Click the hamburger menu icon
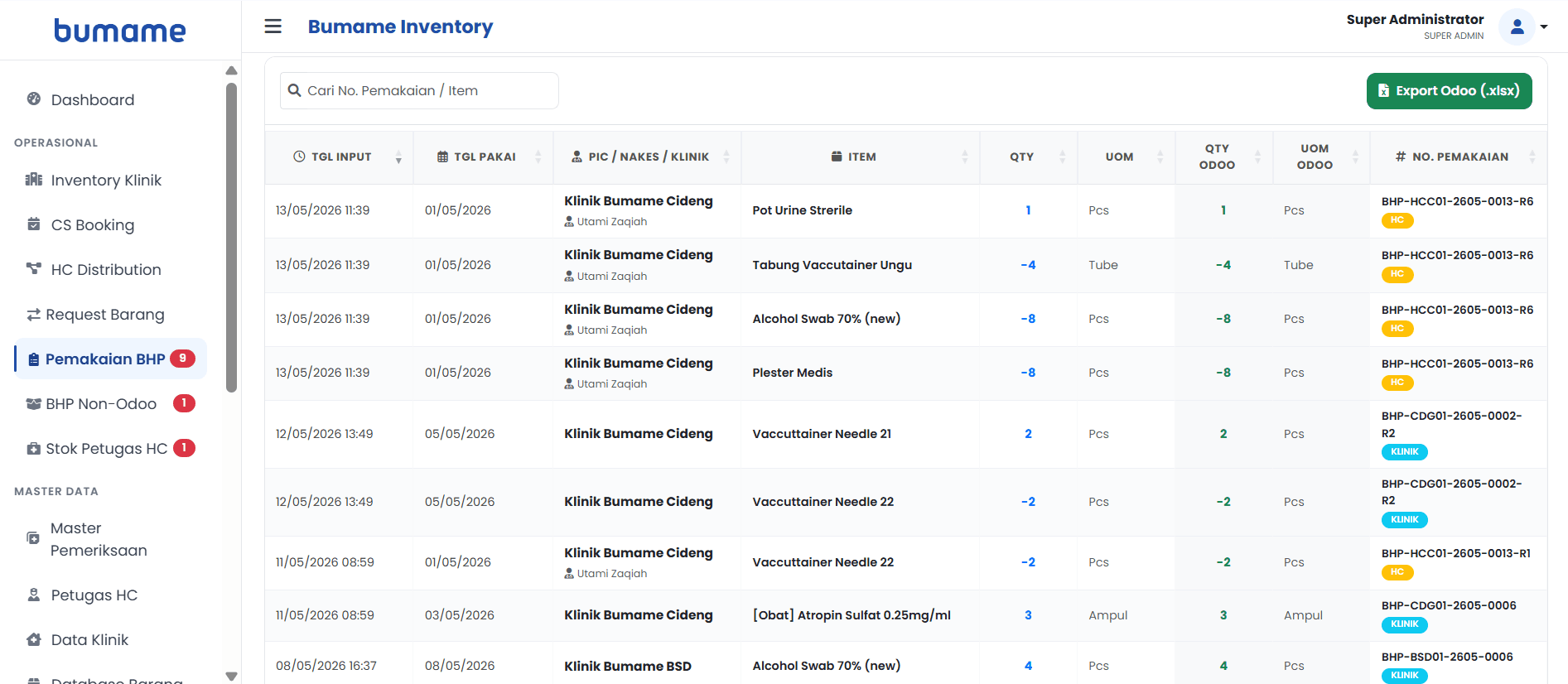 pyautogui.click(x=273, y=26)
